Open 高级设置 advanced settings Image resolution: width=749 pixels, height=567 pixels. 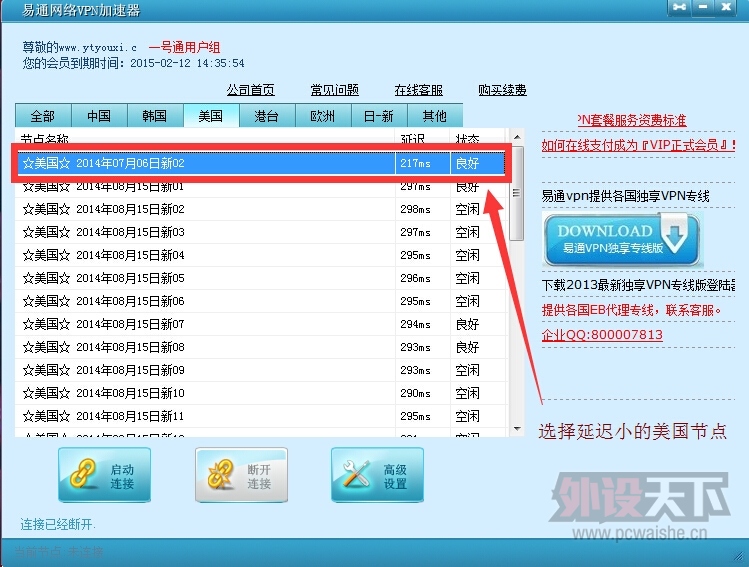click(377, 475)
